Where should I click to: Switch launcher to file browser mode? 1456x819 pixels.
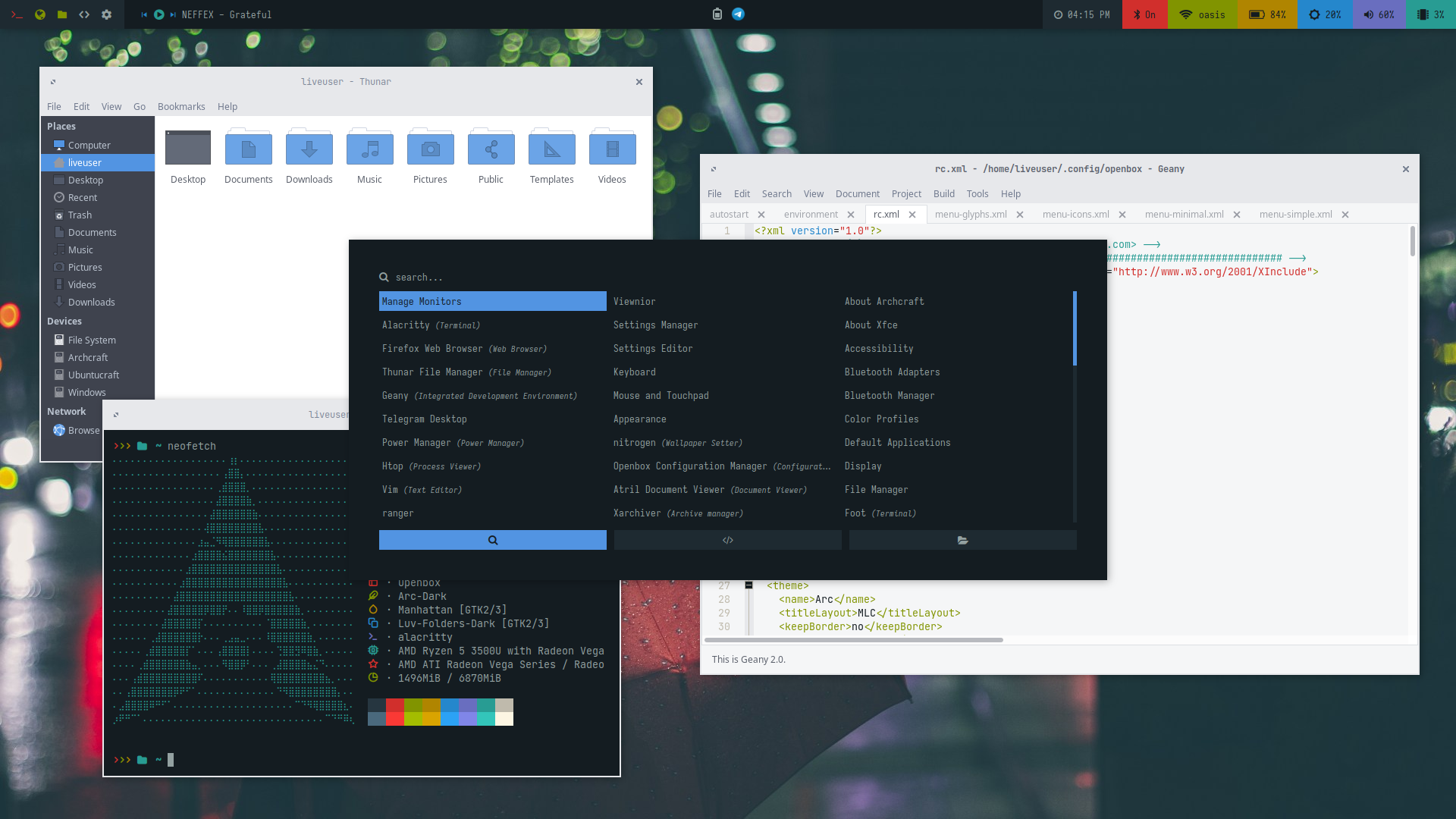[962, 540]
